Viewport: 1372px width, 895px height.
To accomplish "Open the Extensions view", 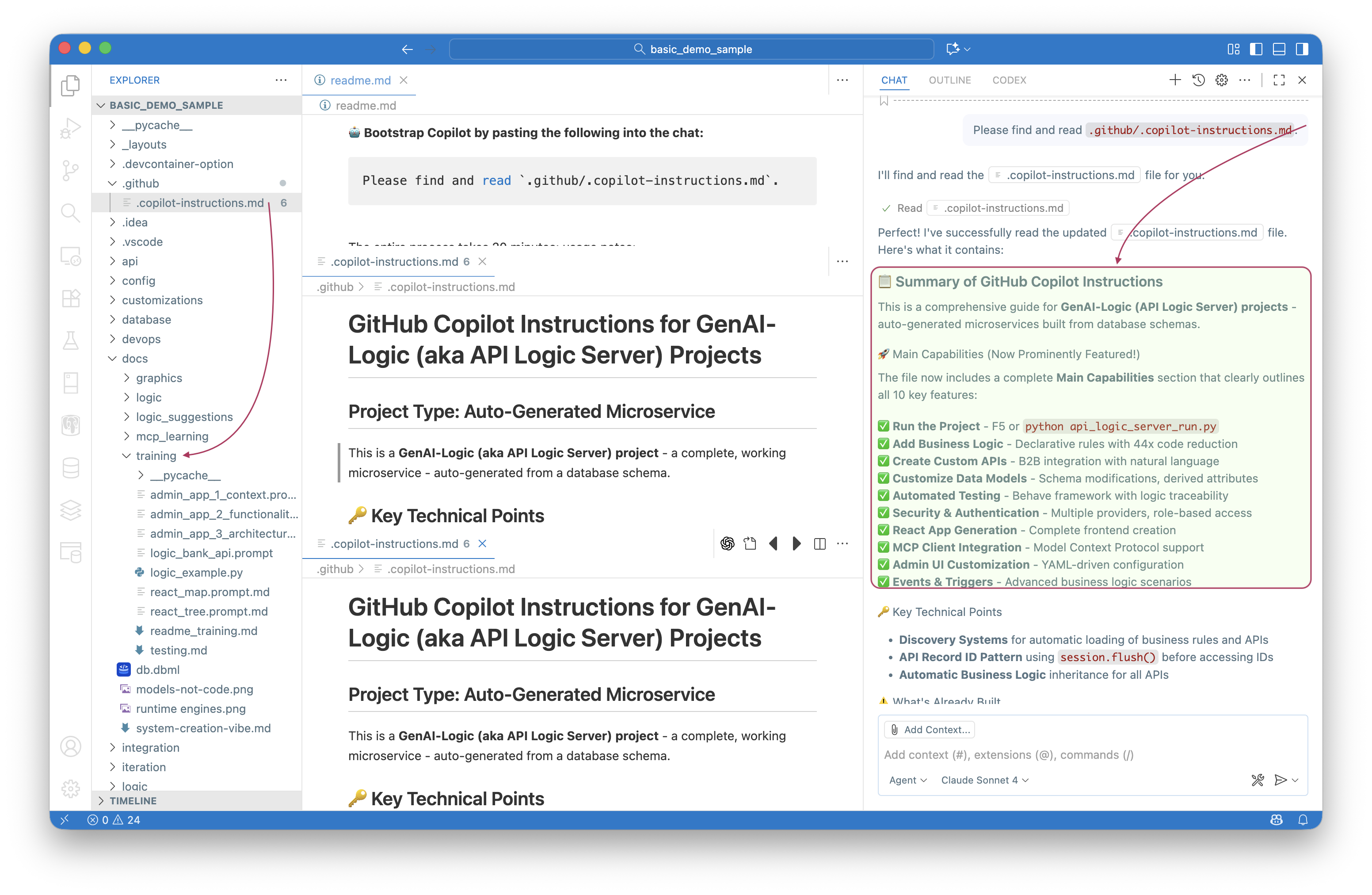I will (x=70, y=298).
